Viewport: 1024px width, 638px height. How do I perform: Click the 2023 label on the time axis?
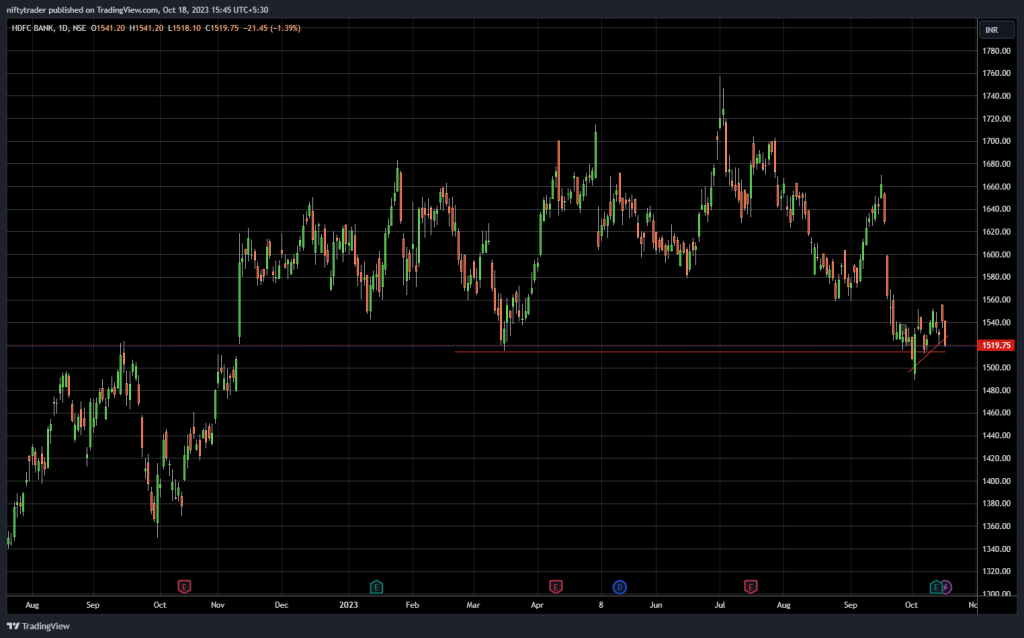tap(349, 605)
